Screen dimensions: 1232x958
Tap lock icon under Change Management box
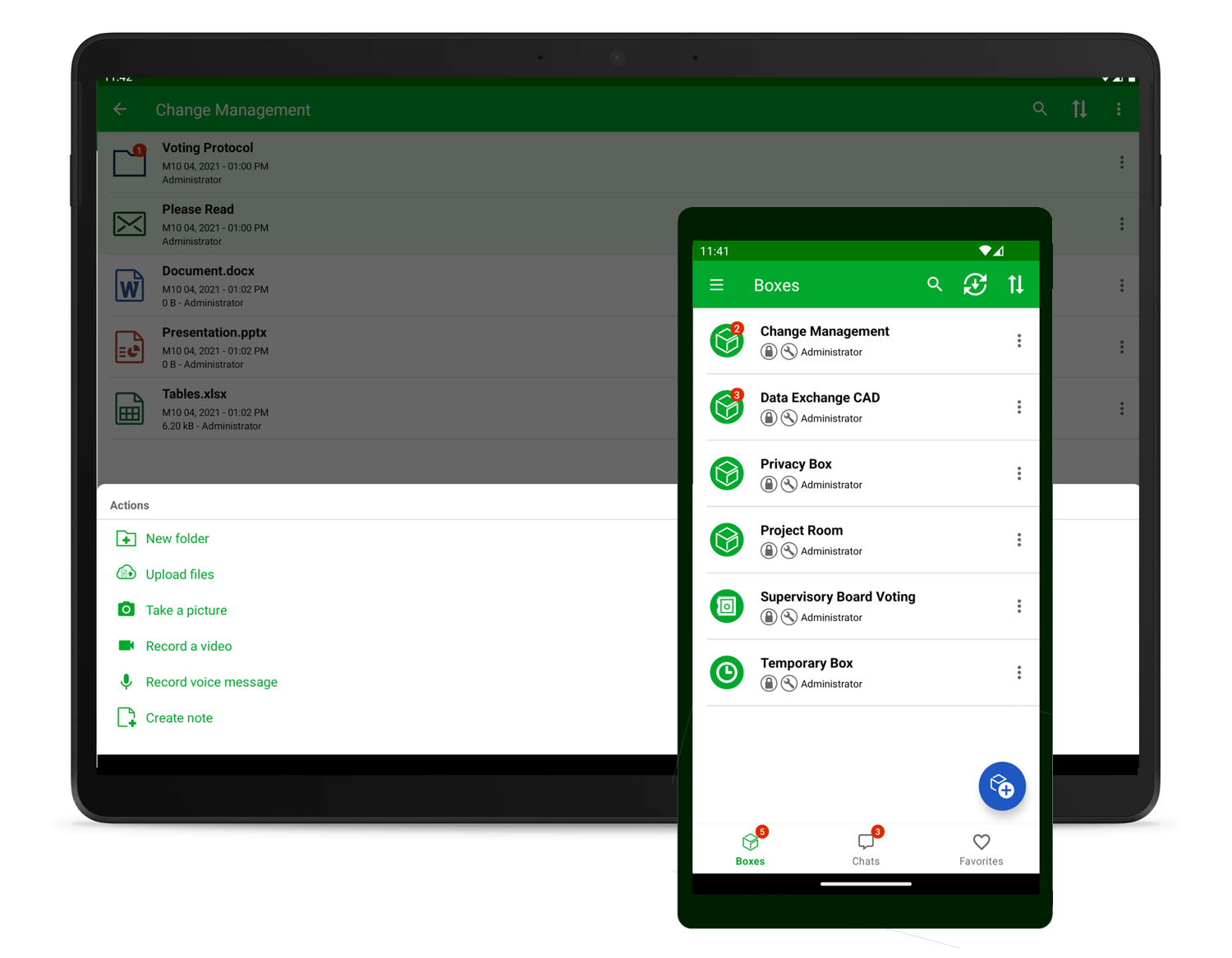(x=769, y=352)
